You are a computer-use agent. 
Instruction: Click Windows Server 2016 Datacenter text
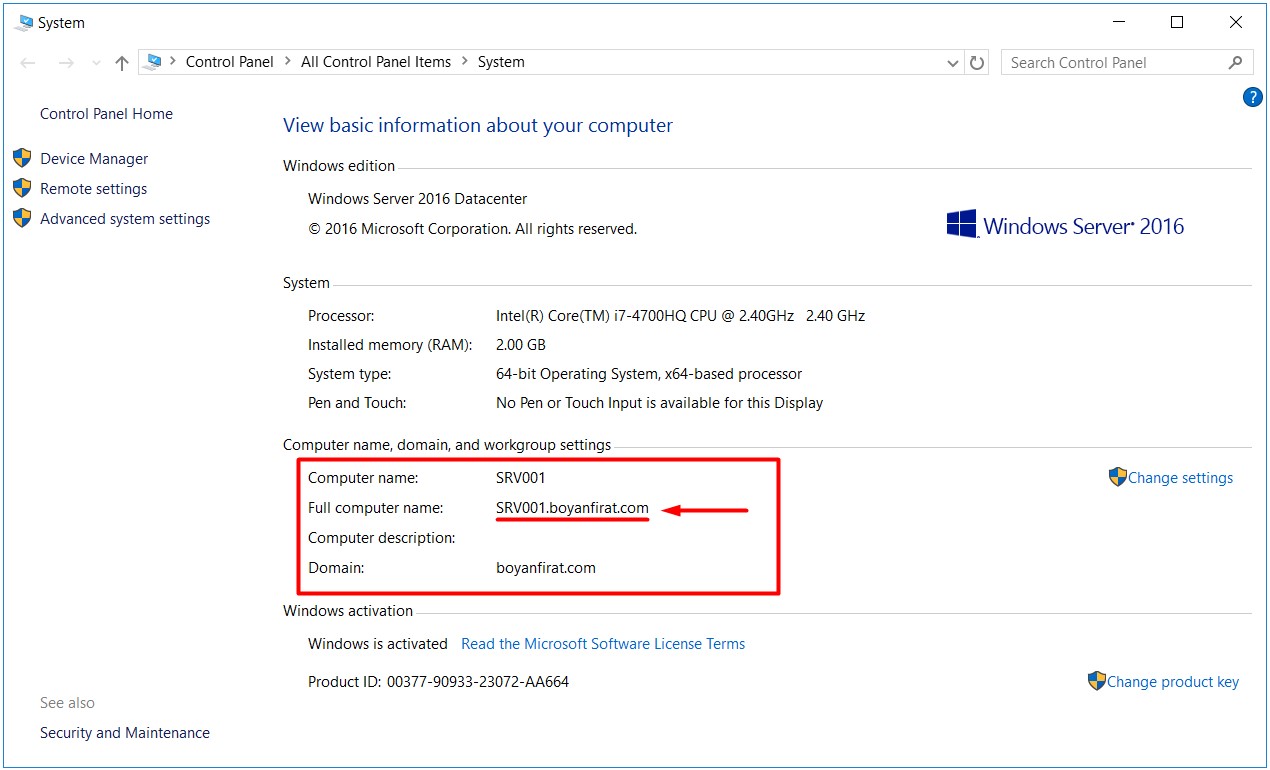418,199
